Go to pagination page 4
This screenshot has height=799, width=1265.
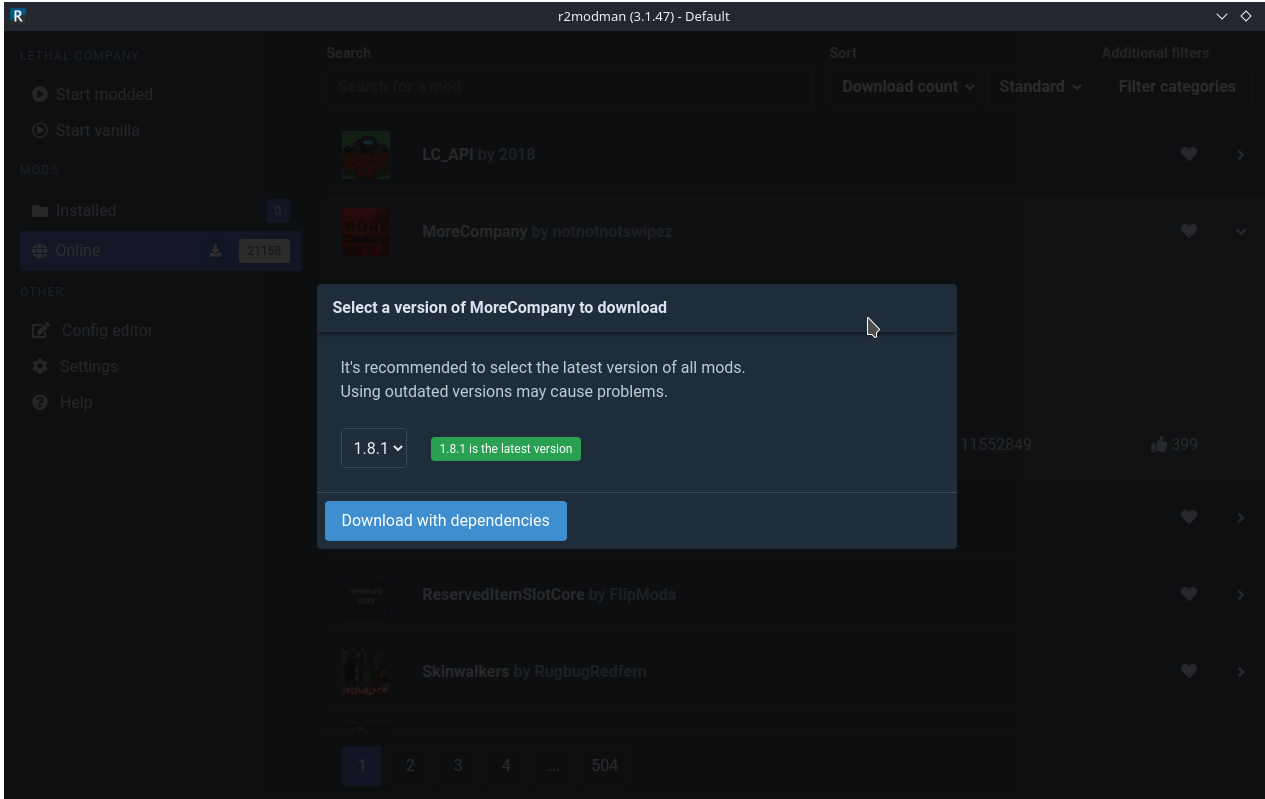point(506,766)
